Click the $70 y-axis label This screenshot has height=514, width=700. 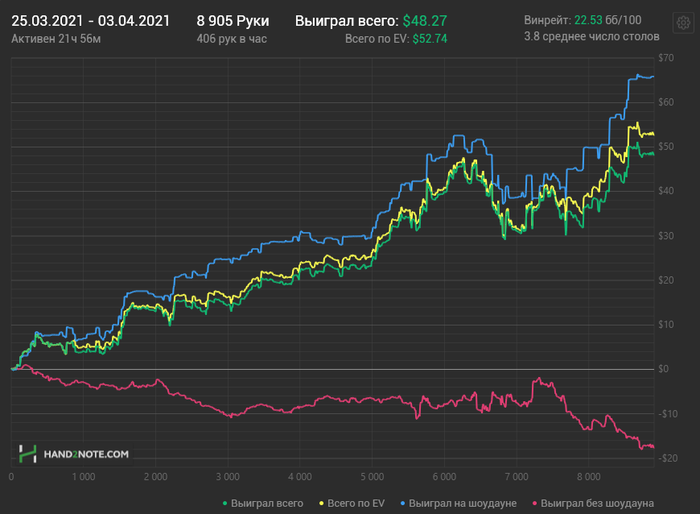tap(666, 58)
